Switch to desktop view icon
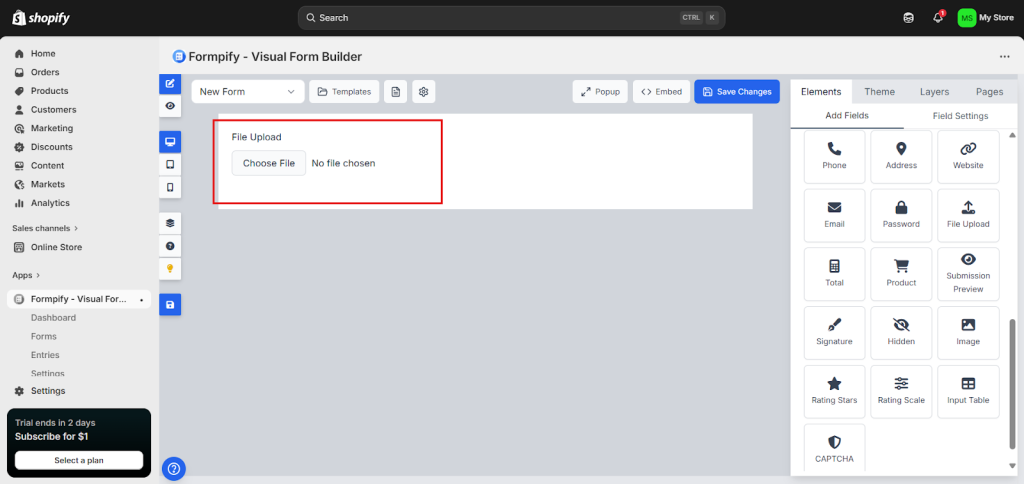The width and height of the screenshot is (1024, 484). coord(170,142)
